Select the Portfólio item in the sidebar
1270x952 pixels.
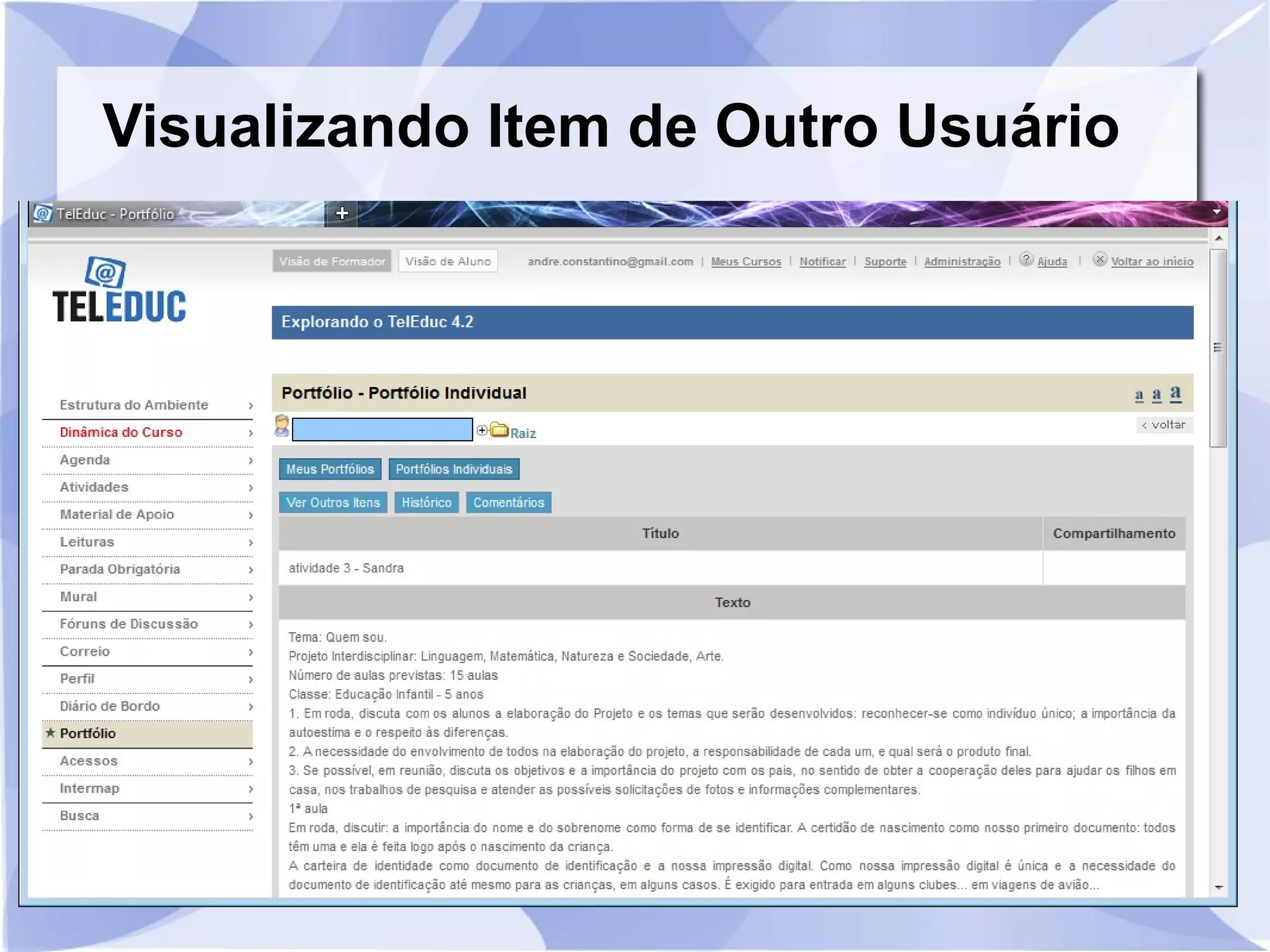point(148,733)
